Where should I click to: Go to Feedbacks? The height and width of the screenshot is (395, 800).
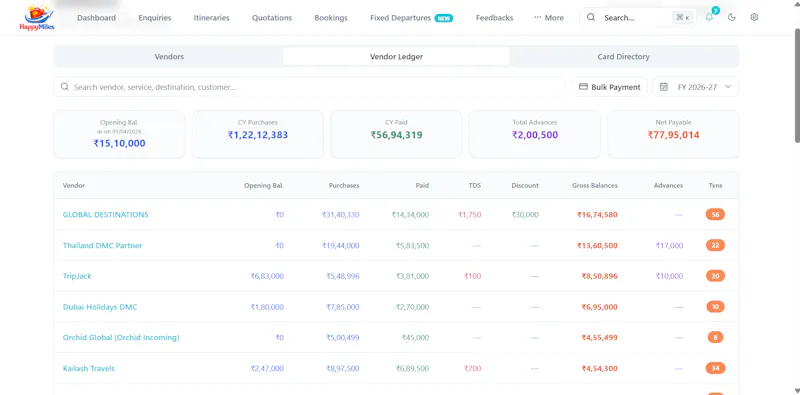pos(494,17)
